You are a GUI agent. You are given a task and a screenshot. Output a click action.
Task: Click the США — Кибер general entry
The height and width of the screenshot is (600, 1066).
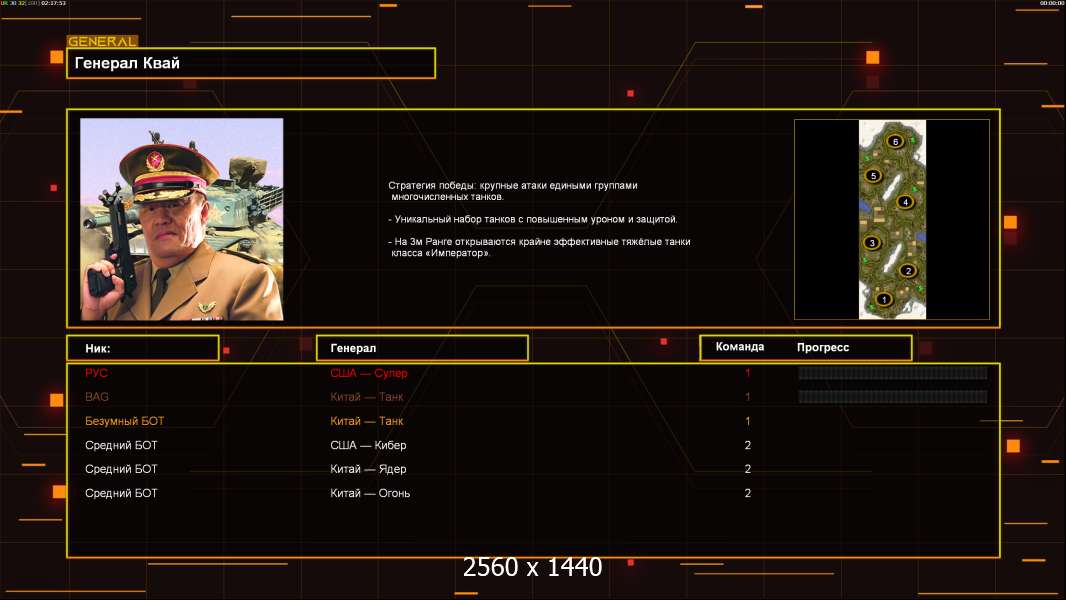tap(368, 445)
